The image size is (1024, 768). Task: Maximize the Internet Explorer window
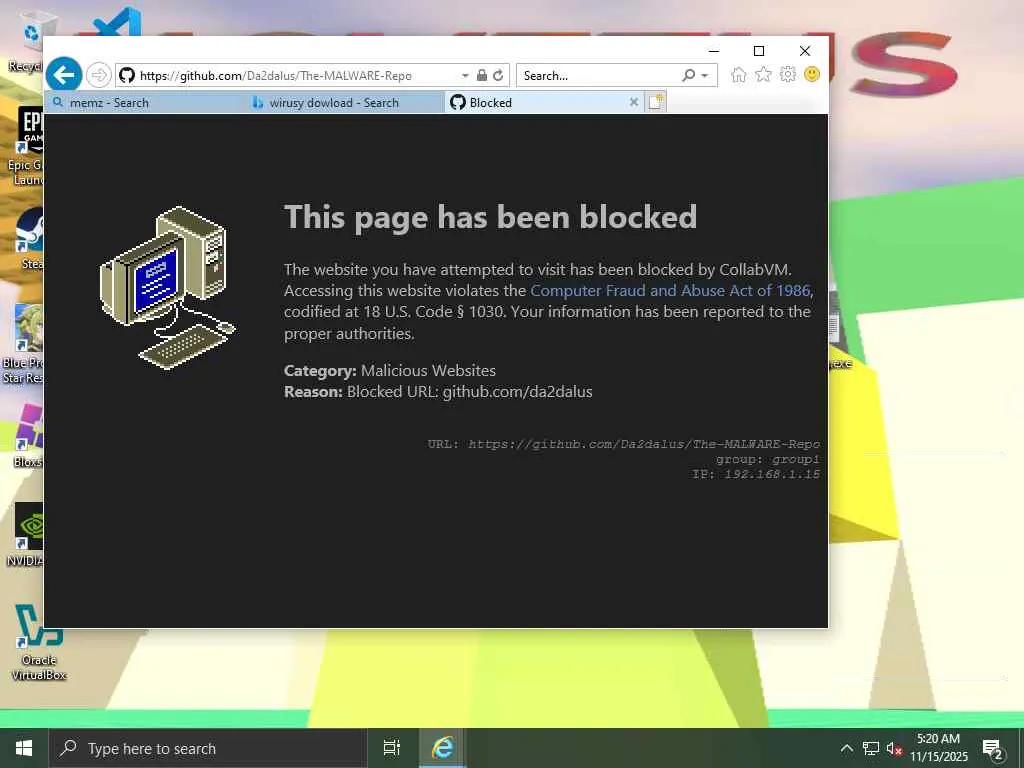(x=759, y=51)
